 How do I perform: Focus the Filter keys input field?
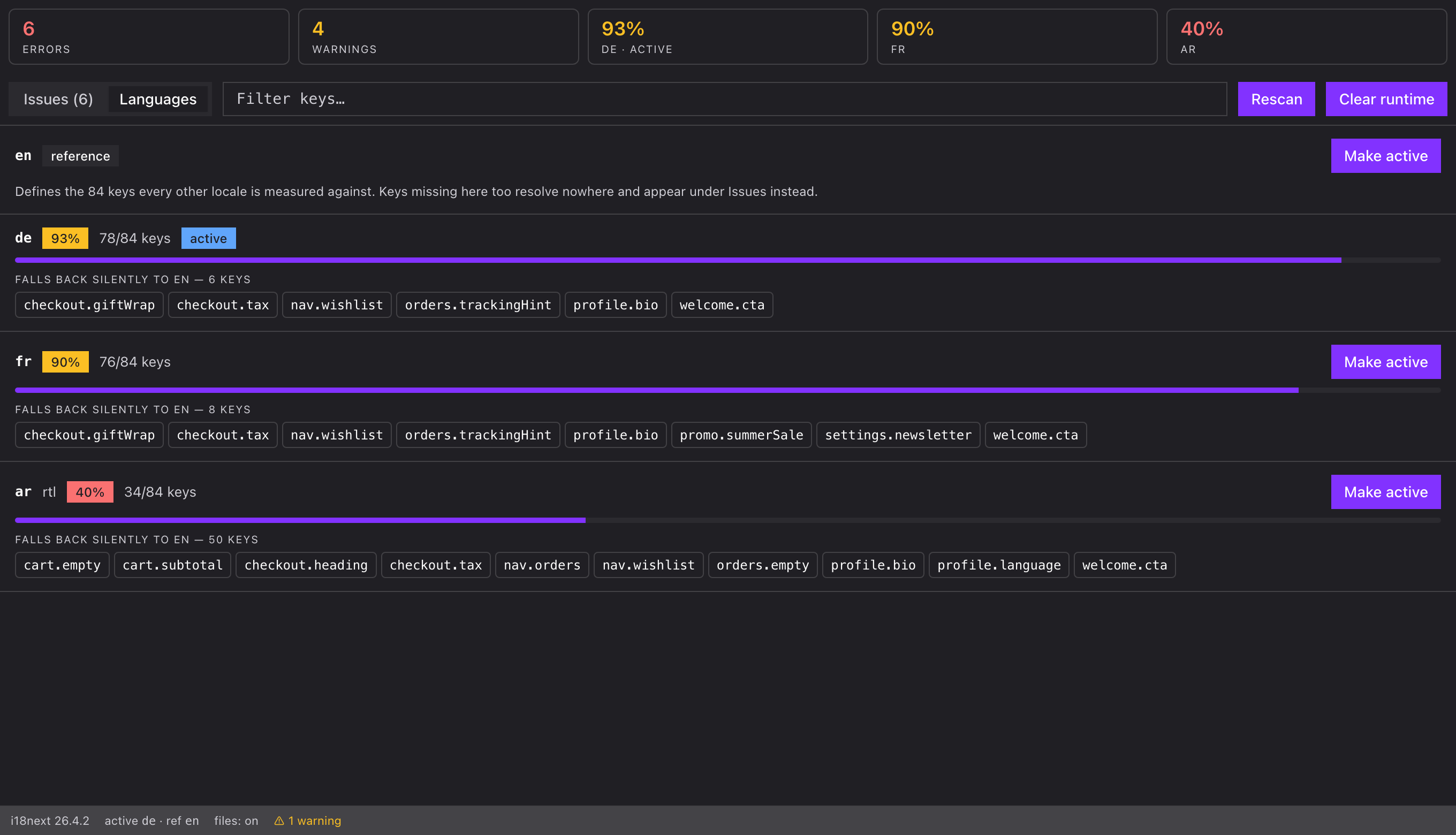pyautogui.click(x=724, y=99)
